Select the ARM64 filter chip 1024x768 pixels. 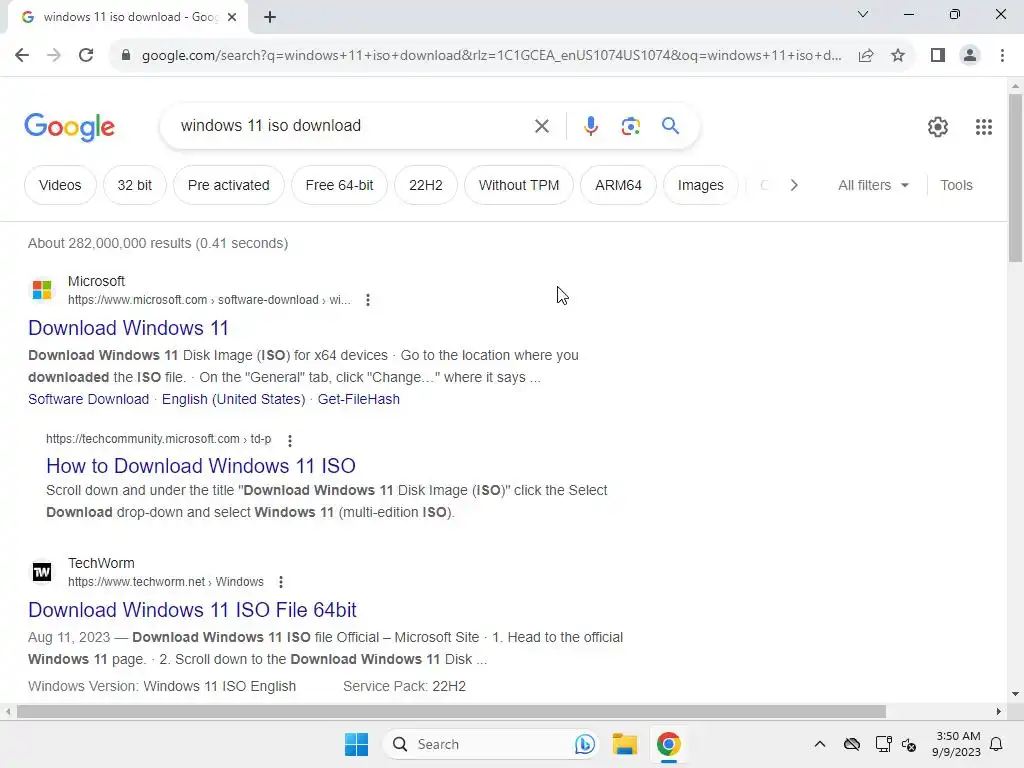(618, 185)
